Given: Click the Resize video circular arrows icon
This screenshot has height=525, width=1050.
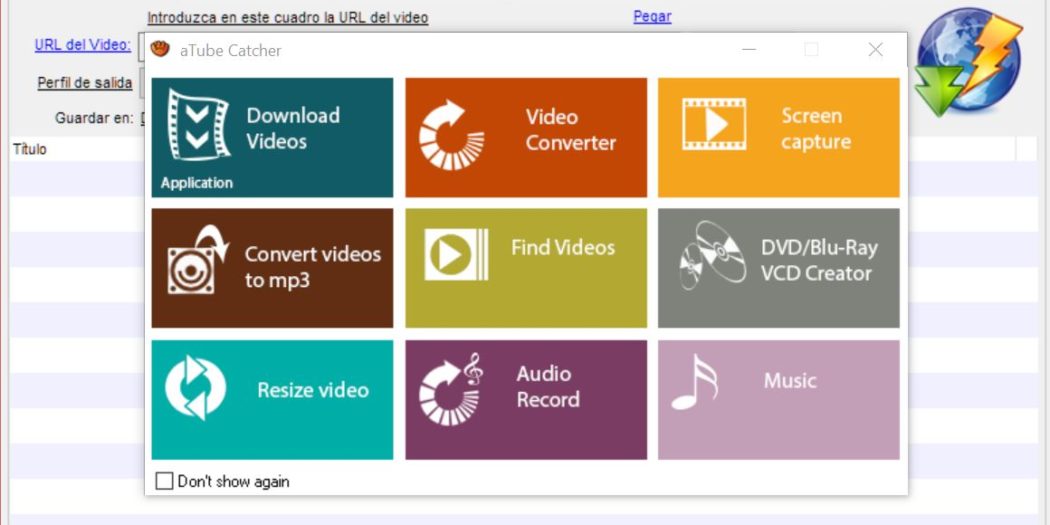Looking at the screenshot, I should click(195, 388).
